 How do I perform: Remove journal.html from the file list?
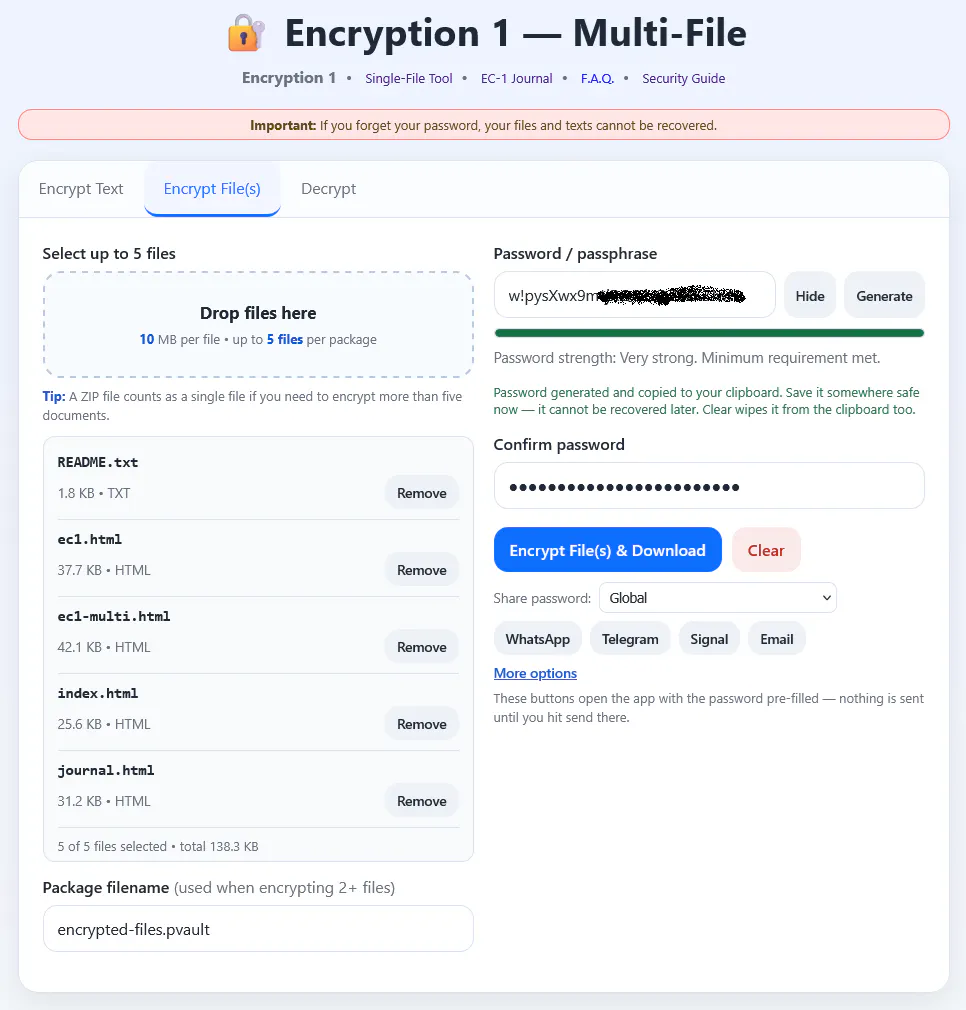point(422,801)
